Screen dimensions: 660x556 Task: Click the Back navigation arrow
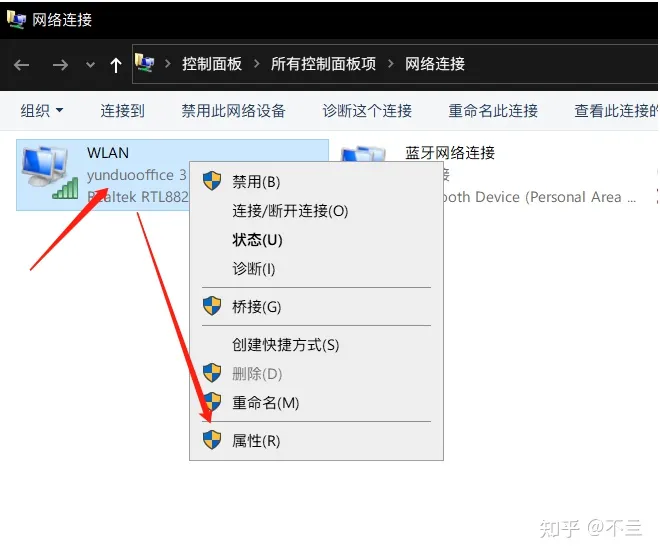coord(21,65)
